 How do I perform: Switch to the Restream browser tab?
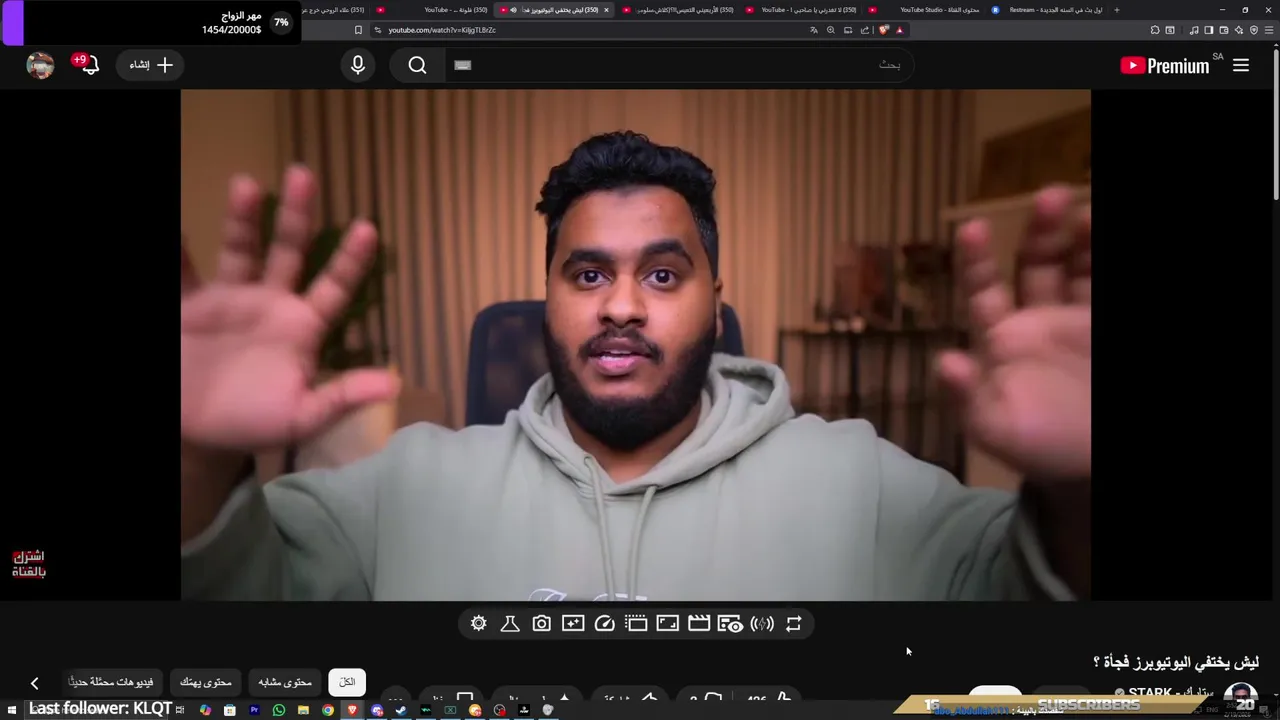(x=1046, y=10)
